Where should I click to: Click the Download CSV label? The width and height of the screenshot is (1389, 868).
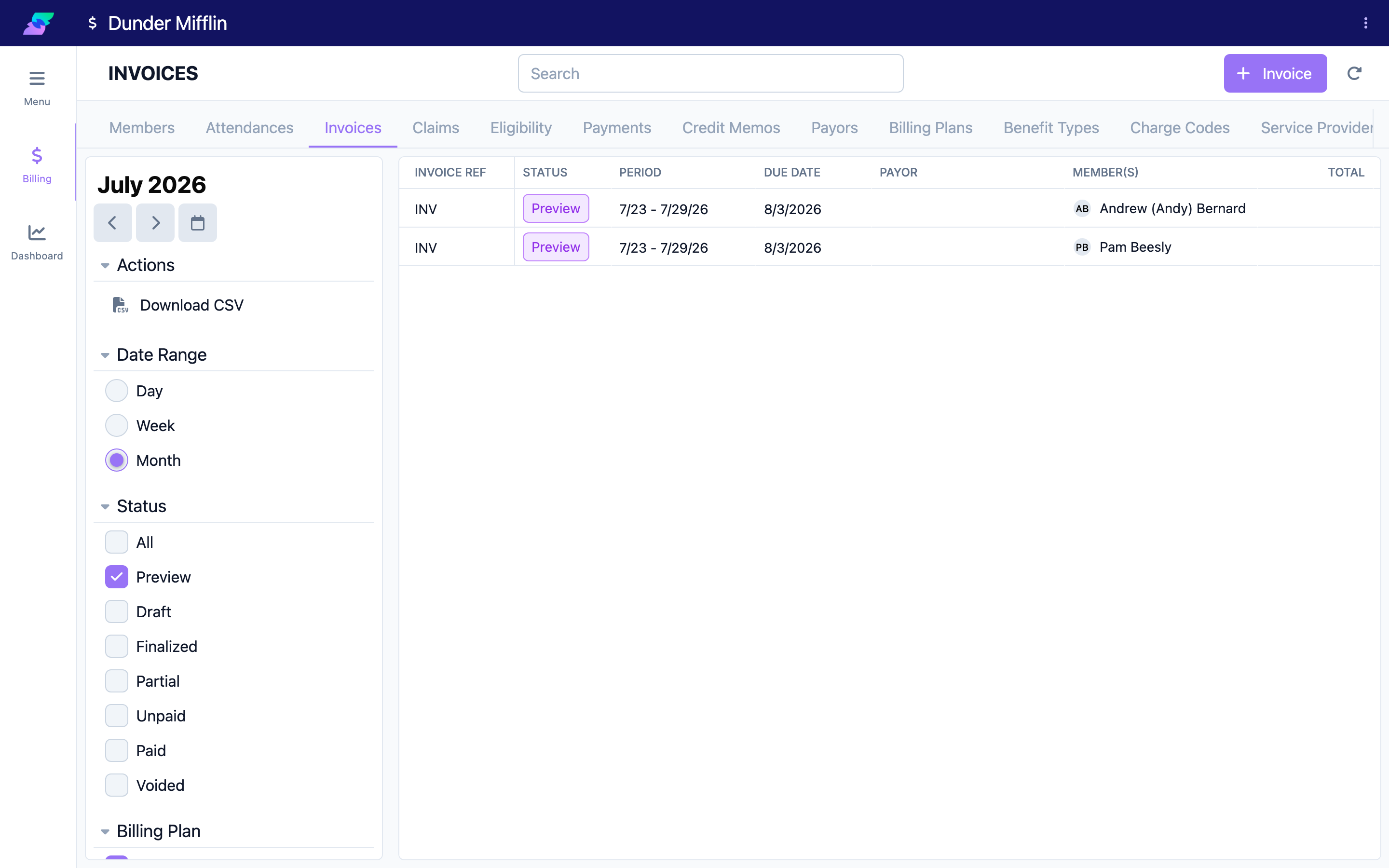191,305
